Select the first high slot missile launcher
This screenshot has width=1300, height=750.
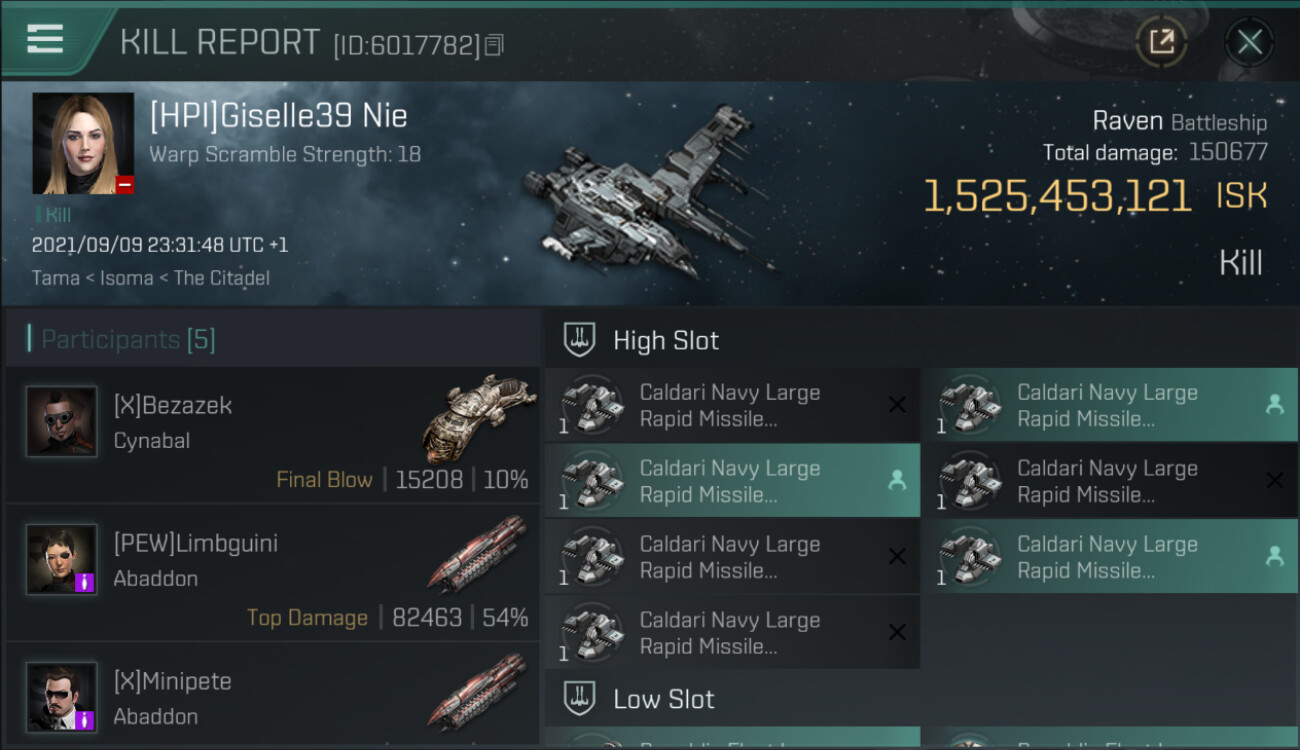pos(730,405)
